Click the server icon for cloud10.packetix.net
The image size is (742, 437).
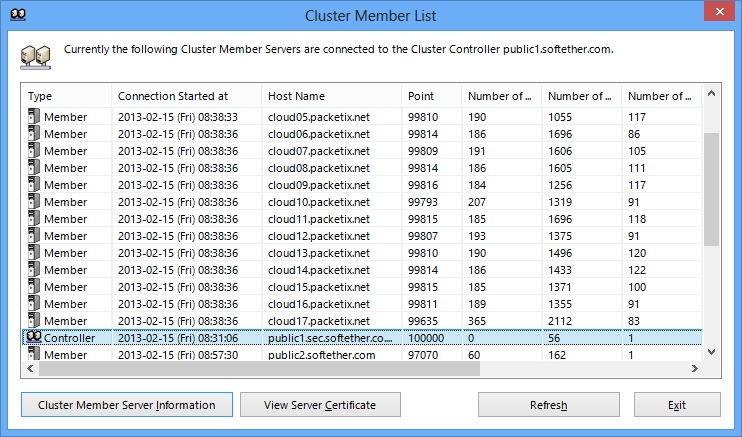(x=34, y=201)
